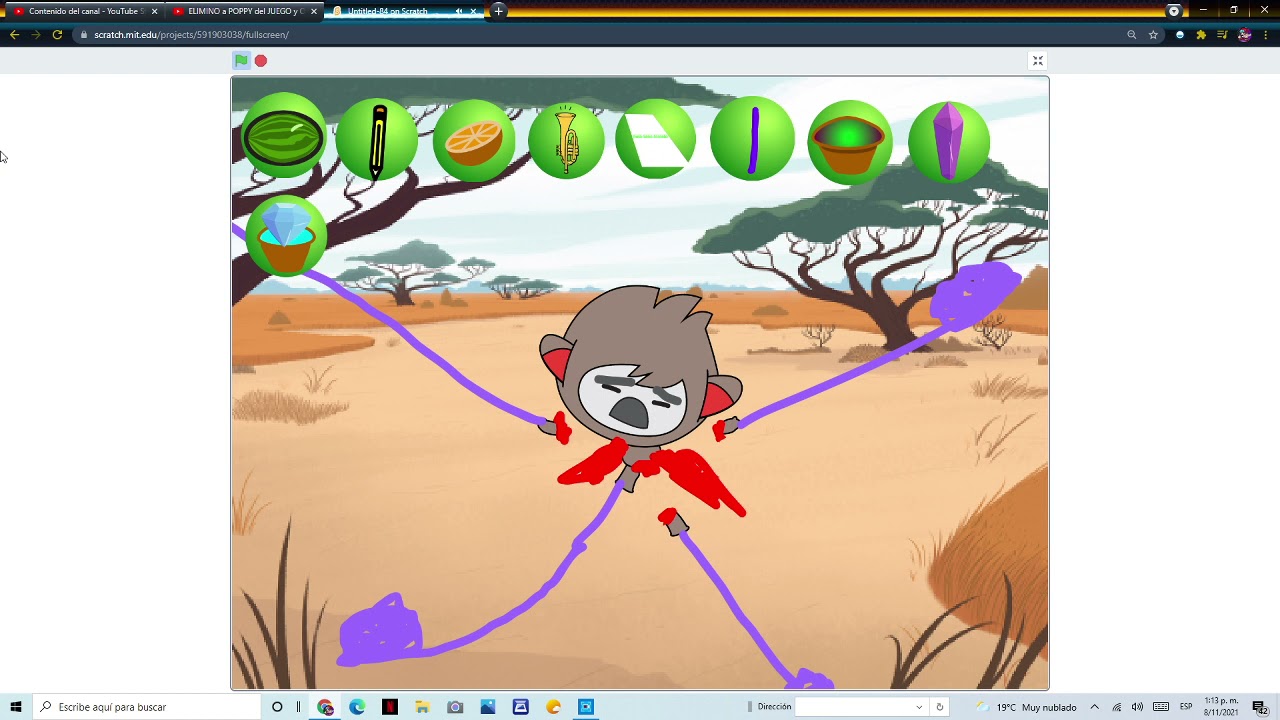Reload the Scratch page
Screen dimensions: 1280x720
(57, 34)
